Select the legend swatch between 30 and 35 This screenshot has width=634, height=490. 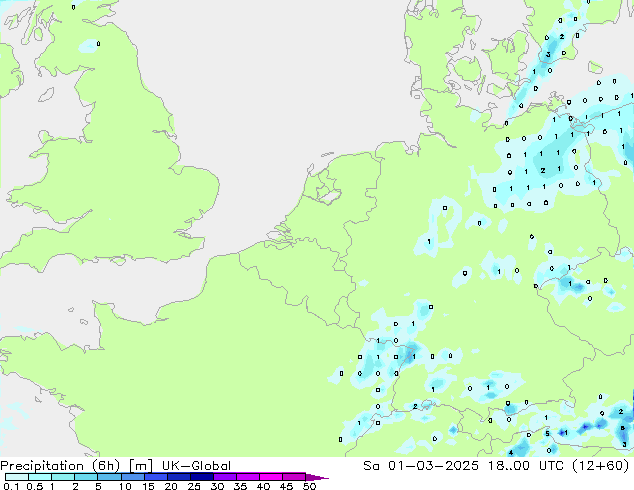224,477
